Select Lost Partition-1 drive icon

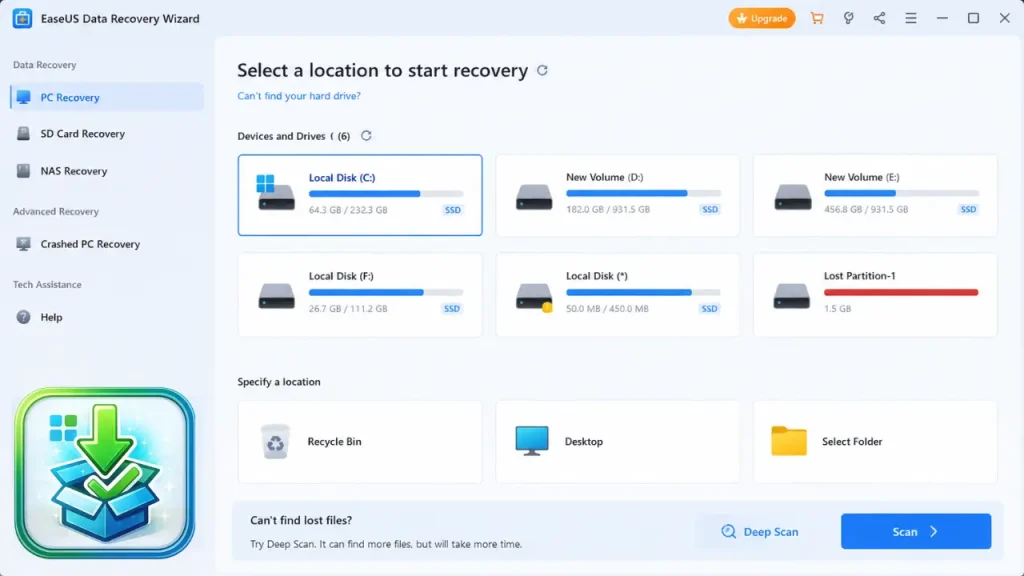[792, 295]
